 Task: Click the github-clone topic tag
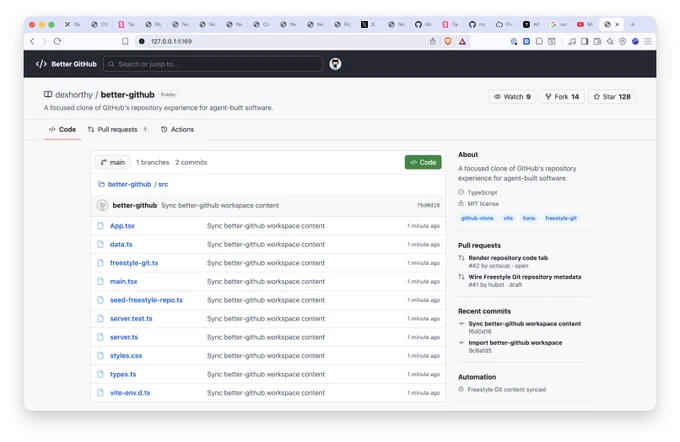[477, 218]
